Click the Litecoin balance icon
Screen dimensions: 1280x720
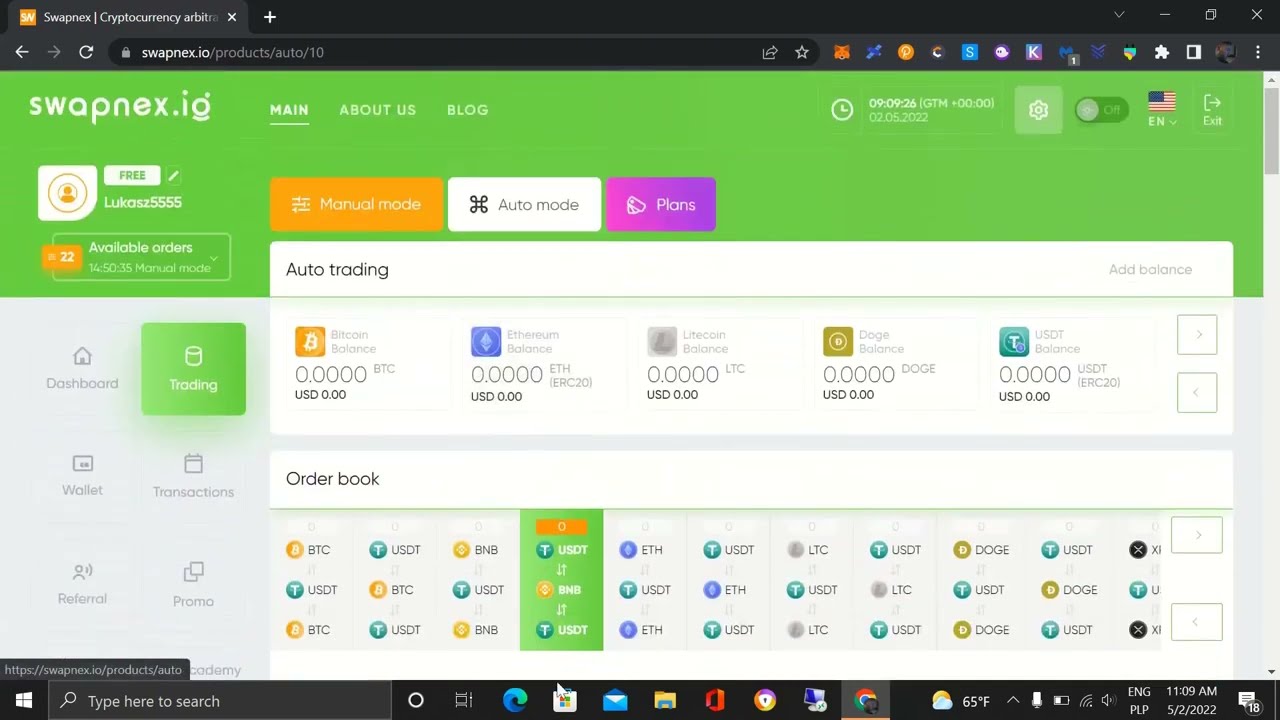pos(662,342)
